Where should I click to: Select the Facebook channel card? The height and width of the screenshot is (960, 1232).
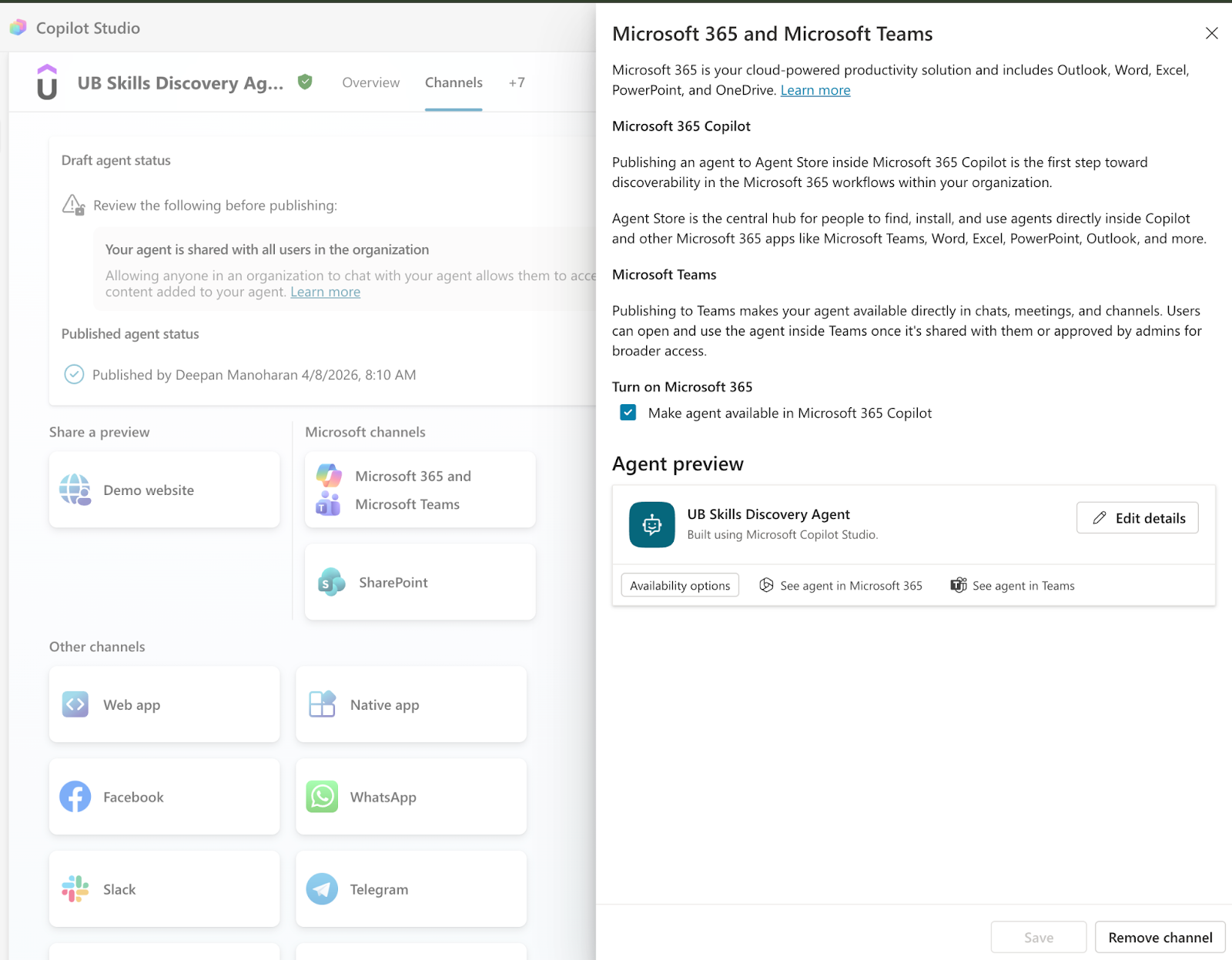165,797
